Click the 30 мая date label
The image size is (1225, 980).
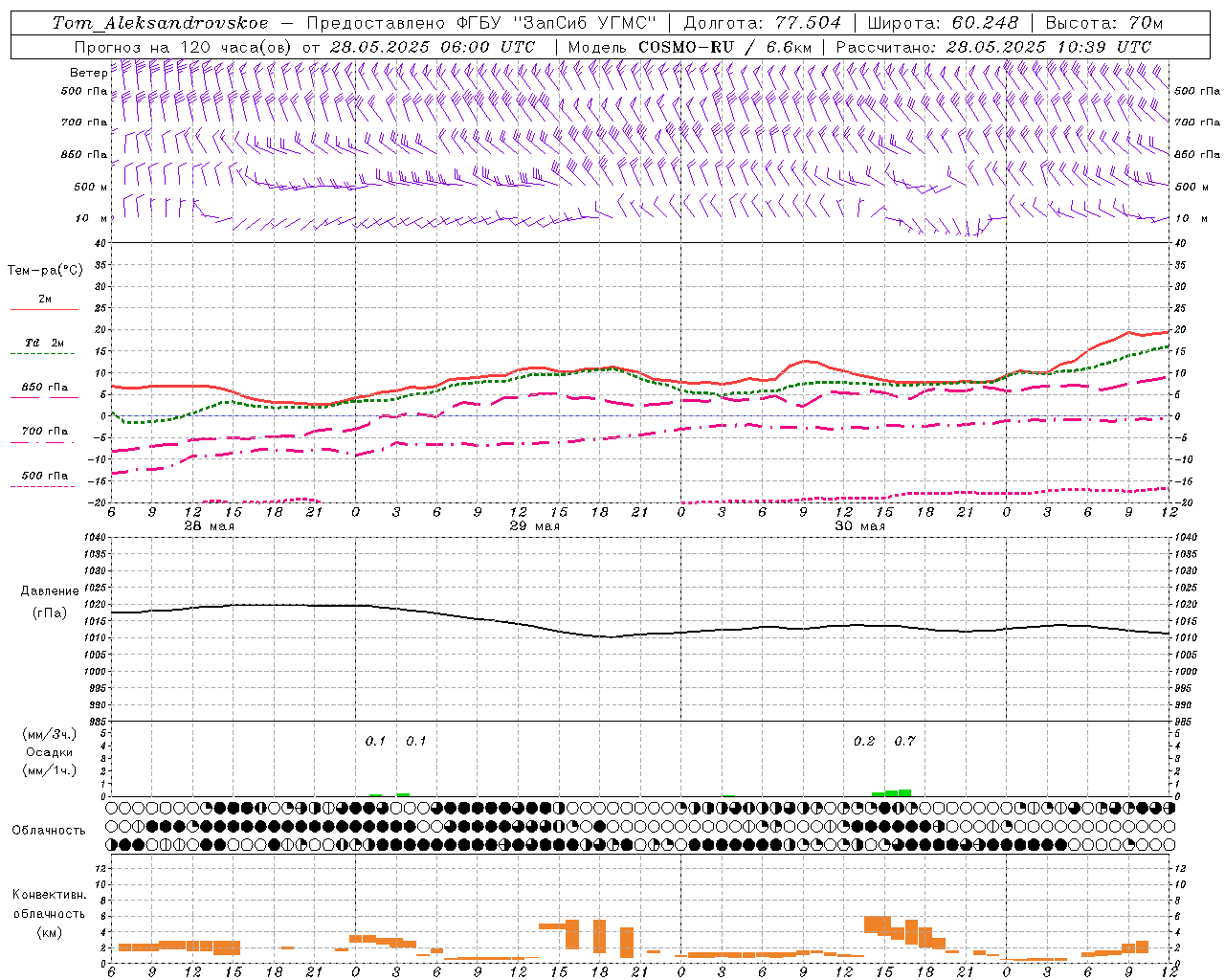point(860,526)
